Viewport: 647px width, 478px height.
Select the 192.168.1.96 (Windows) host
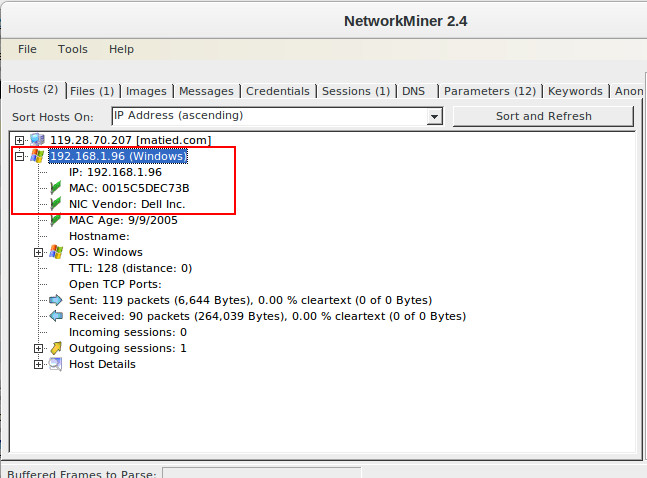(x=118, y=156)
